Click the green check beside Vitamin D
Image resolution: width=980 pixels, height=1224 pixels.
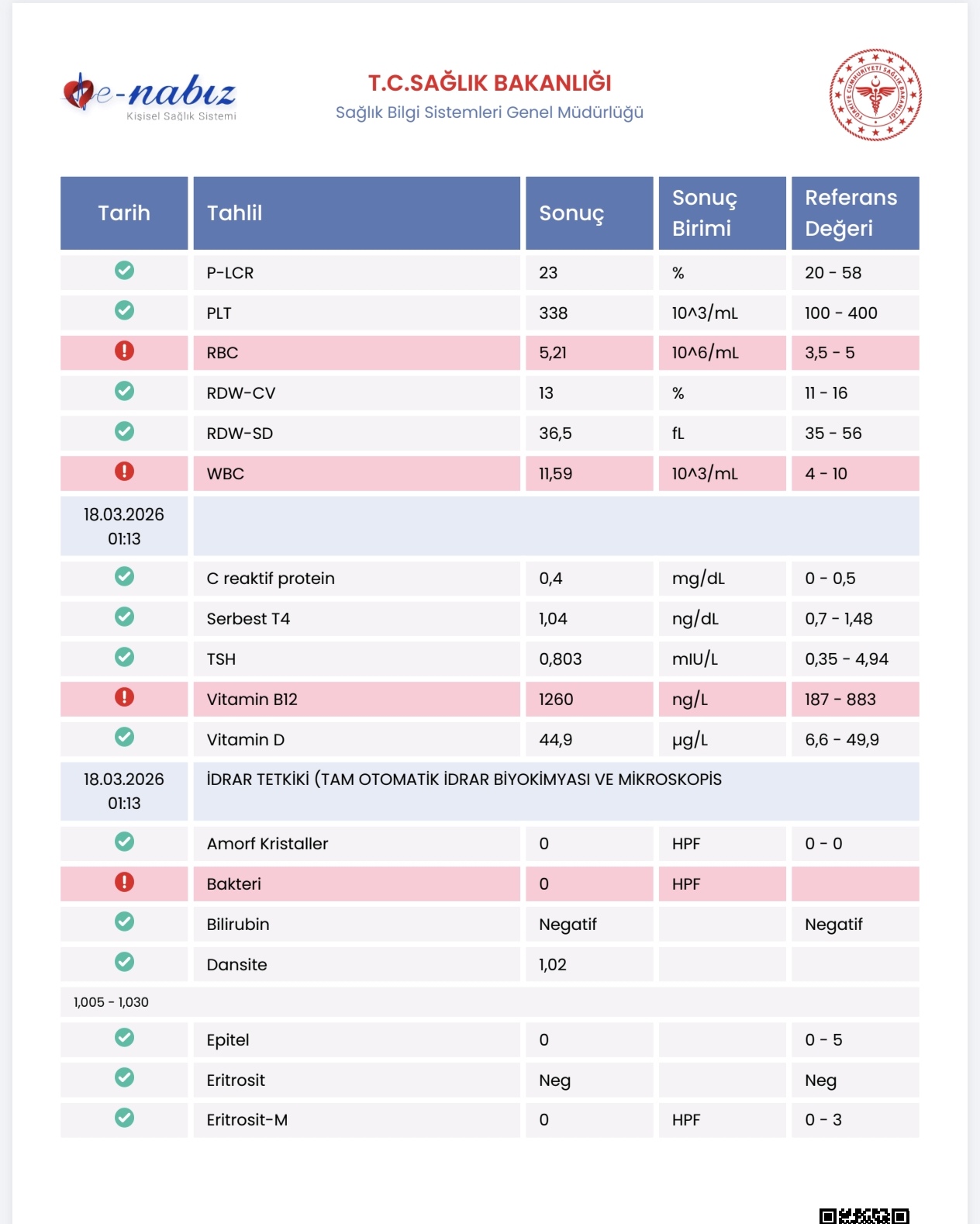(x=124, y=737)
